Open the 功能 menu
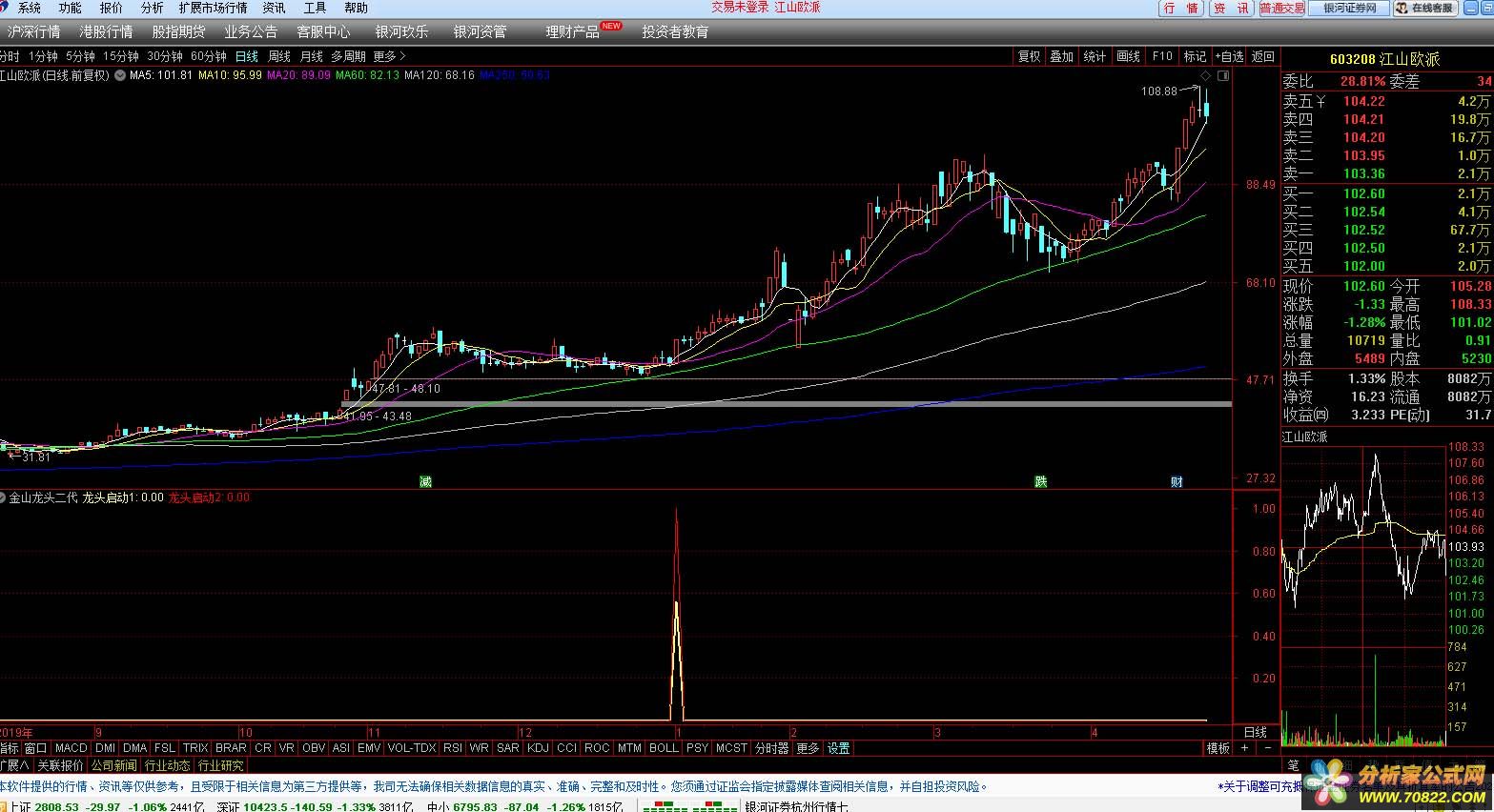 pos(70,8)
